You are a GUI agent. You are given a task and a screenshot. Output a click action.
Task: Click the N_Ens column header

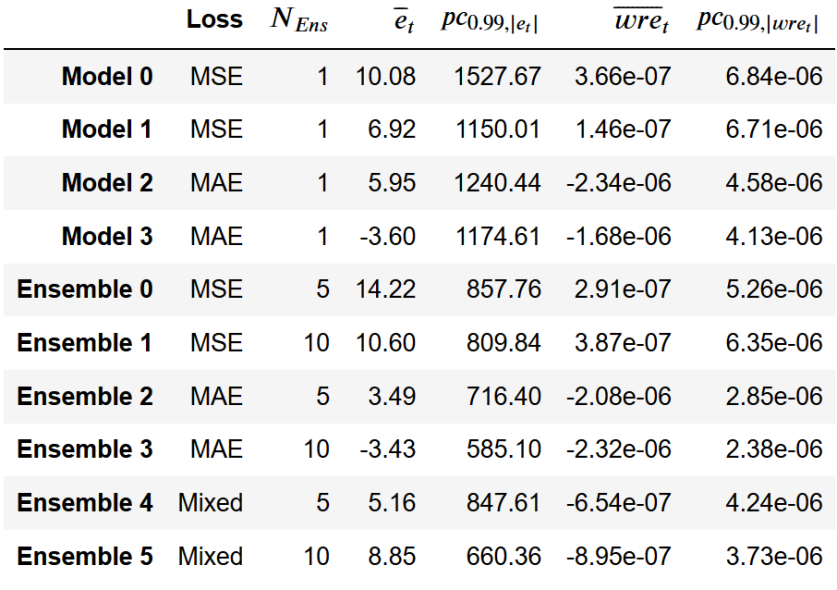click(x=299, y=20)
